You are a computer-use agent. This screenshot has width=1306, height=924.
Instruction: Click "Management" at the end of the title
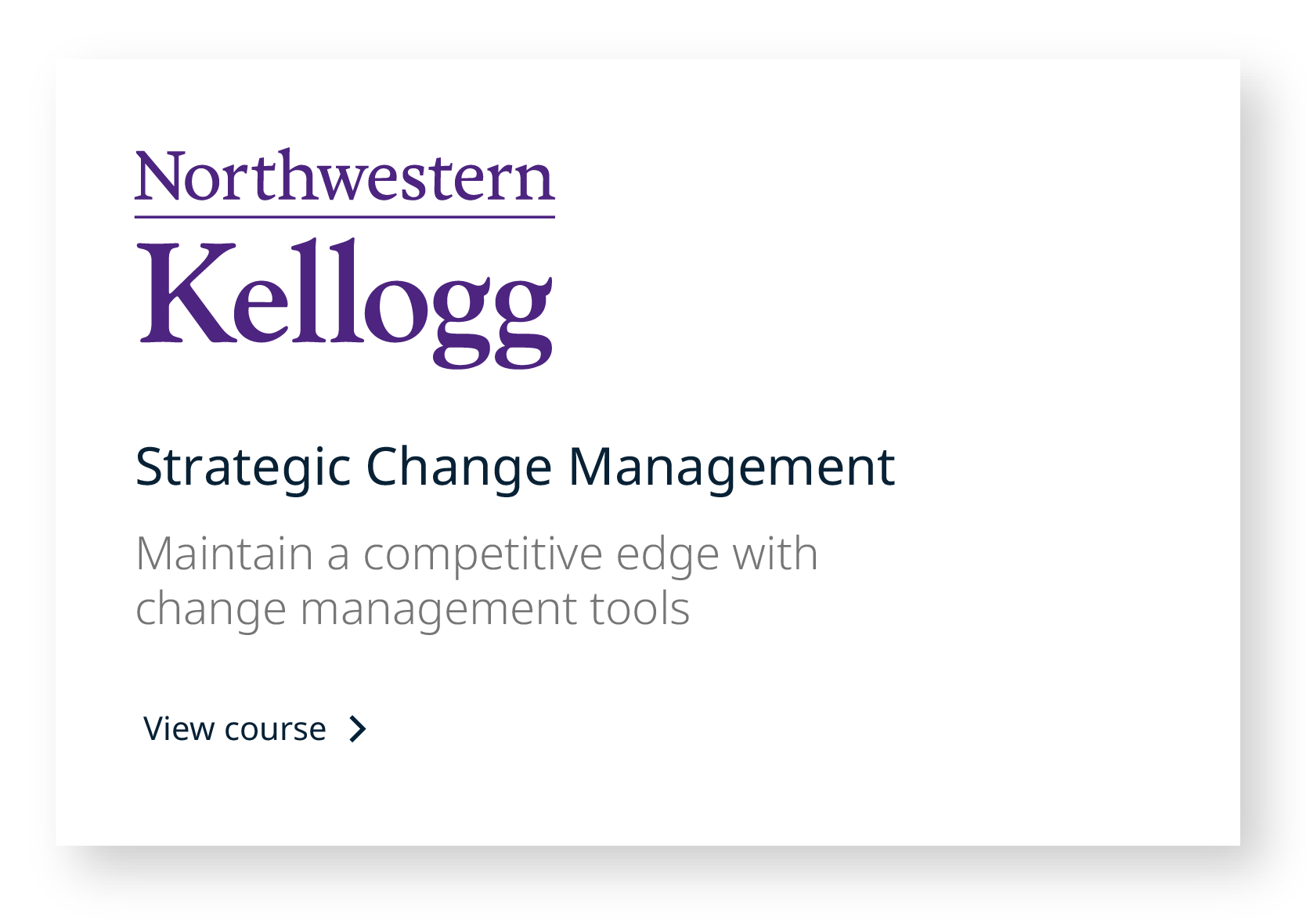click(x=731, y=467)
